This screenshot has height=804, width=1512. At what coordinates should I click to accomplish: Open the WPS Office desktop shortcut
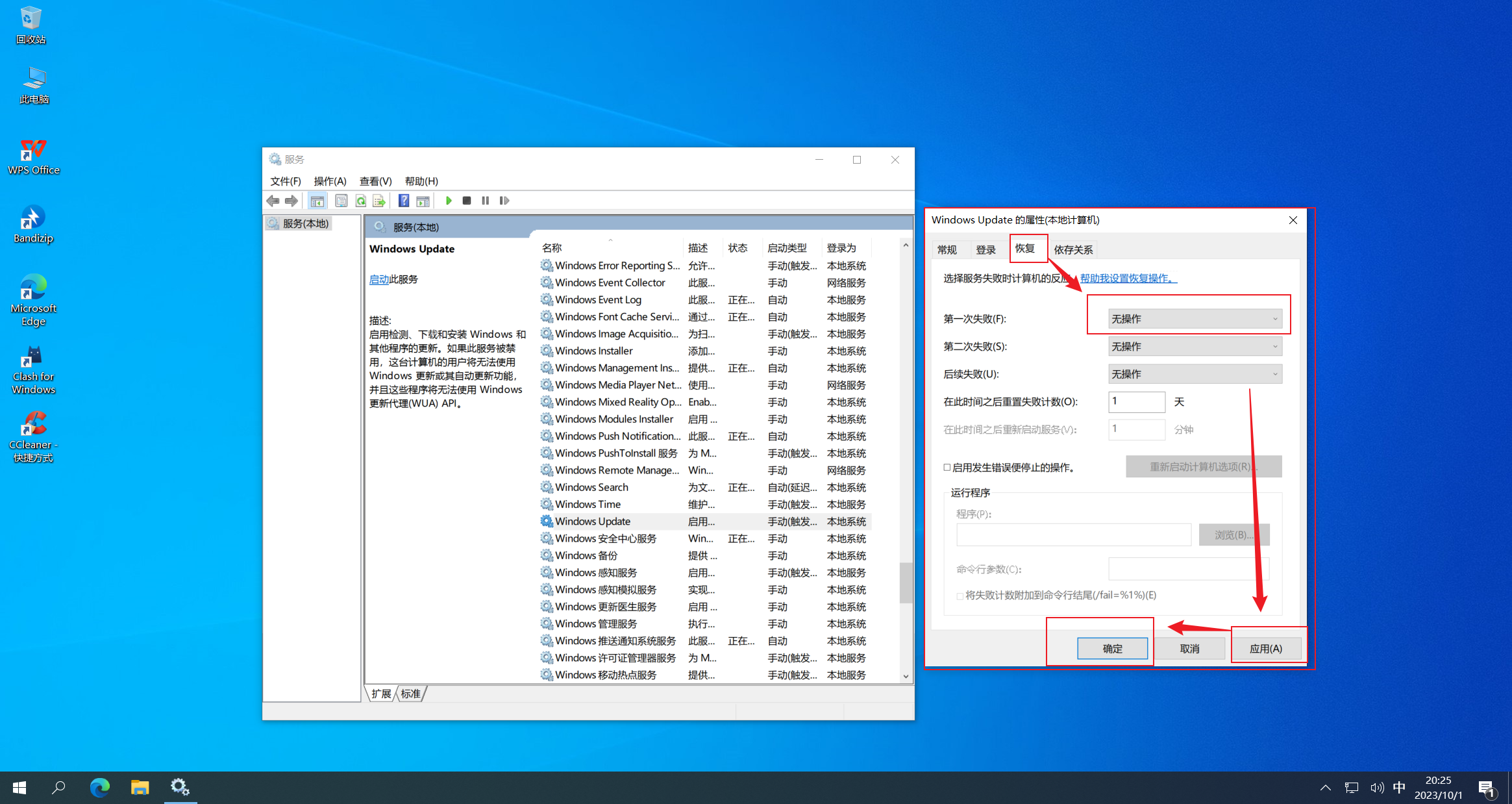34,157
